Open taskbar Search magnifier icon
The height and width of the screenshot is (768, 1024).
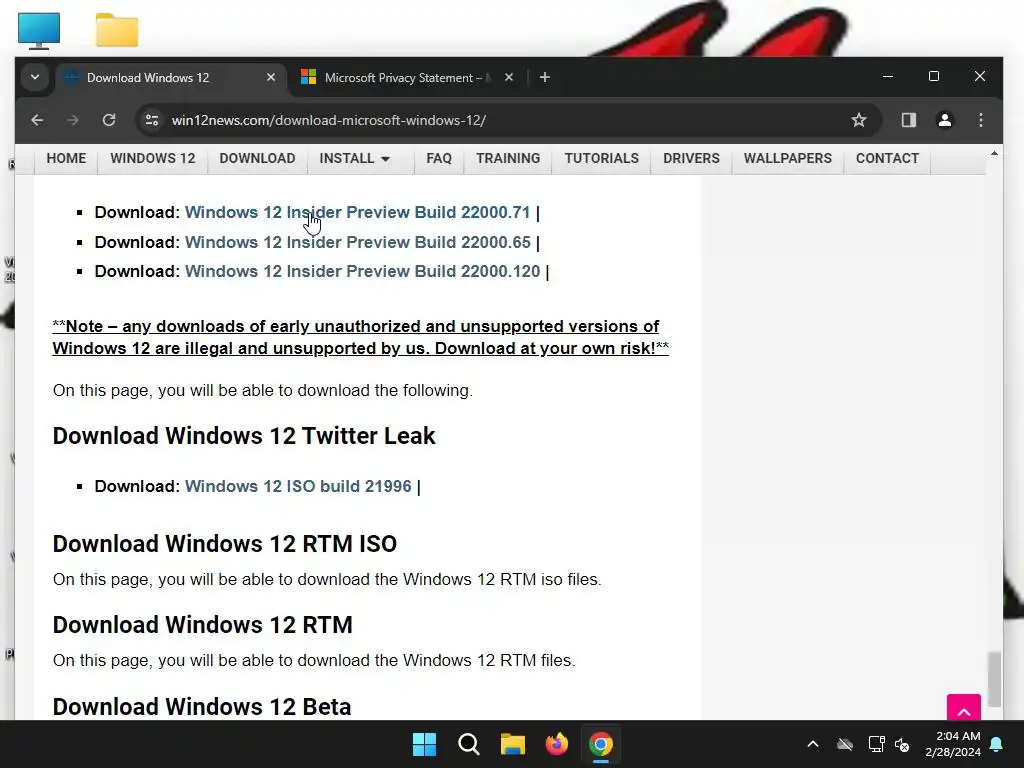pos(469,744)
